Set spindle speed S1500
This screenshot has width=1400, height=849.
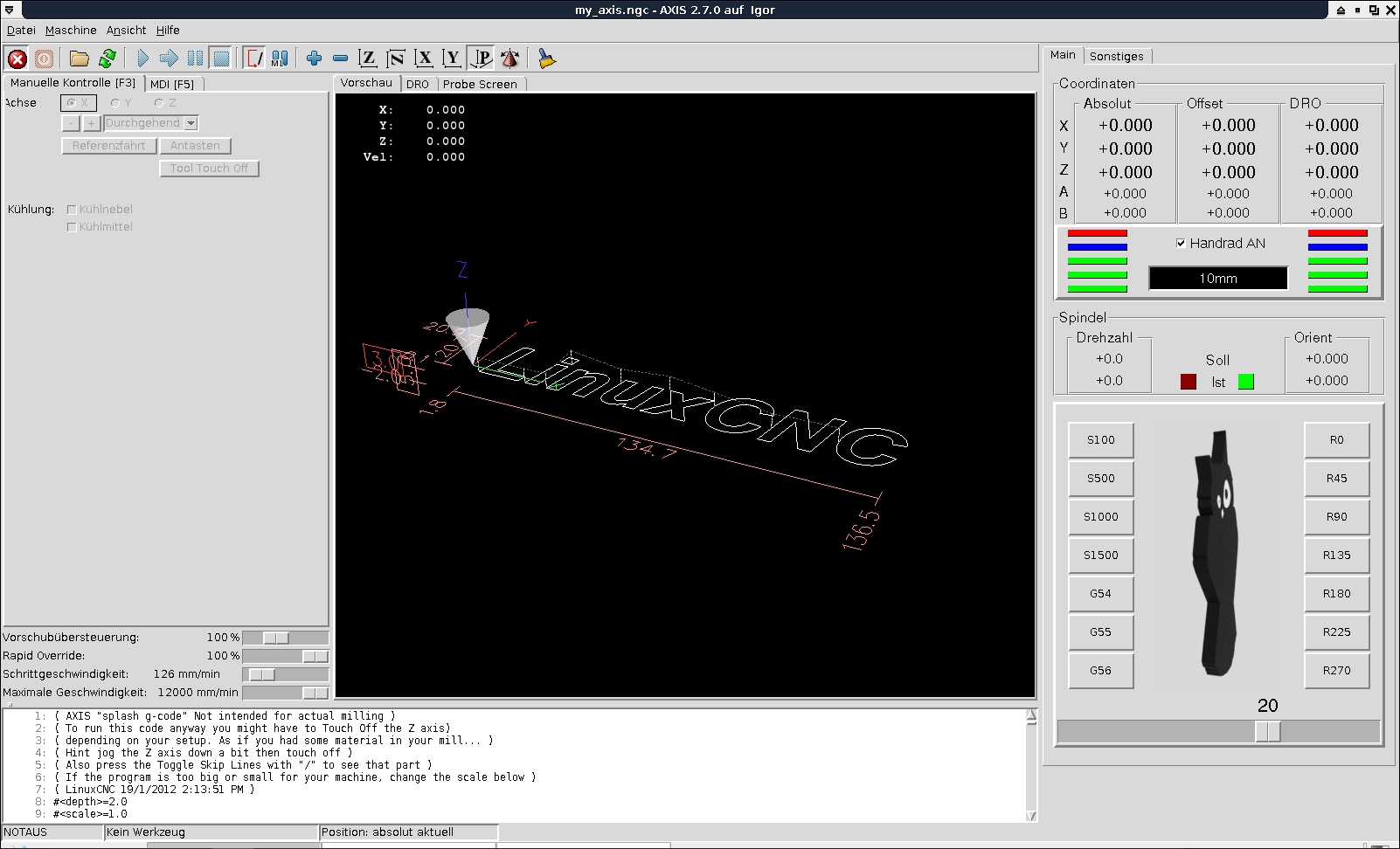click(x=1101, y=556)
